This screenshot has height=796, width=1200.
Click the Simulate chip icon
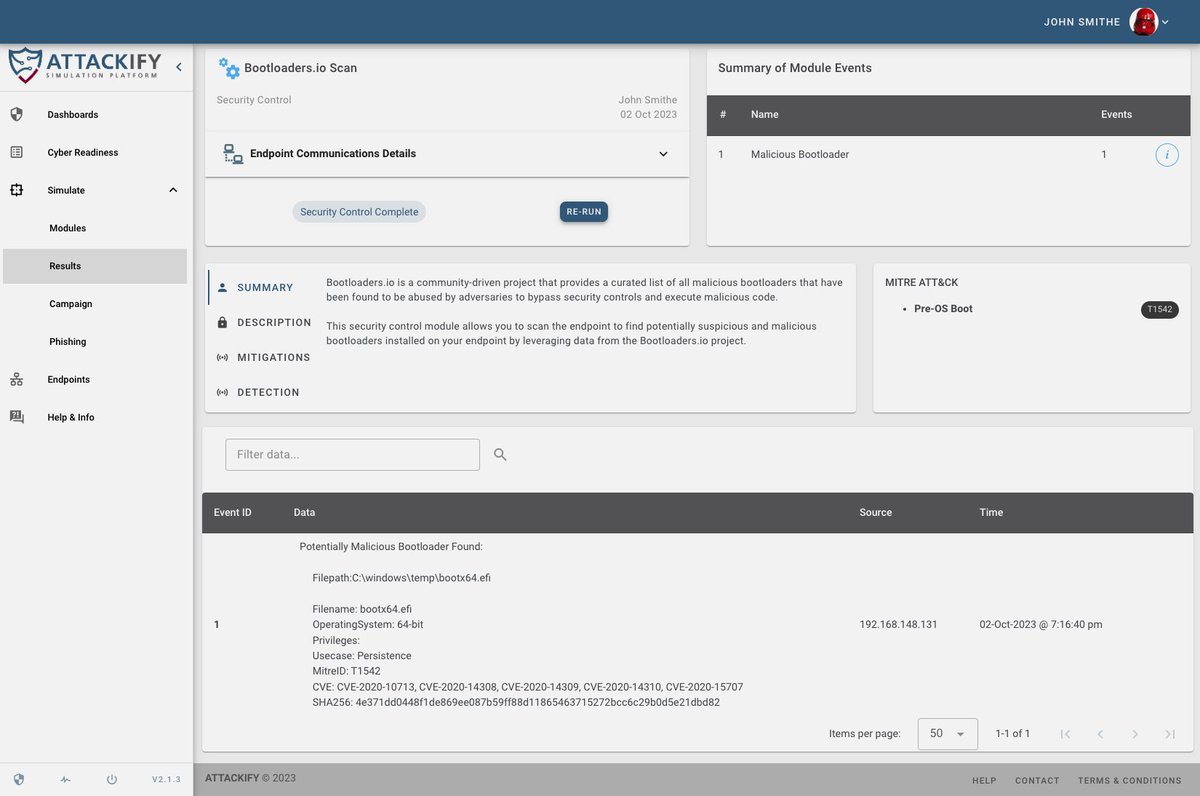[16, 190]
